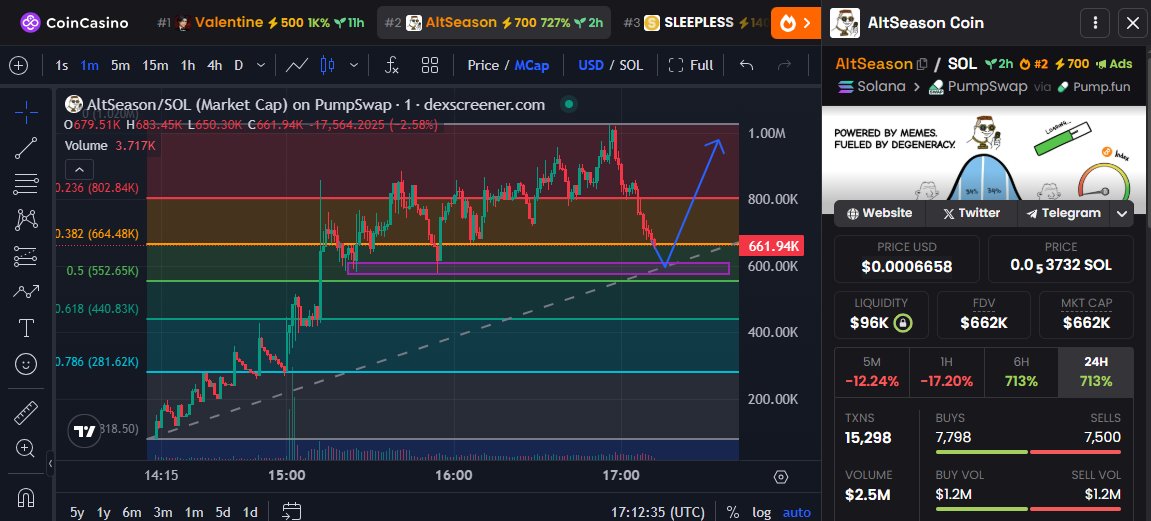Open the chart layout grid selector
The height and width of the screenshot is (521, 1151).
[430, 65]
